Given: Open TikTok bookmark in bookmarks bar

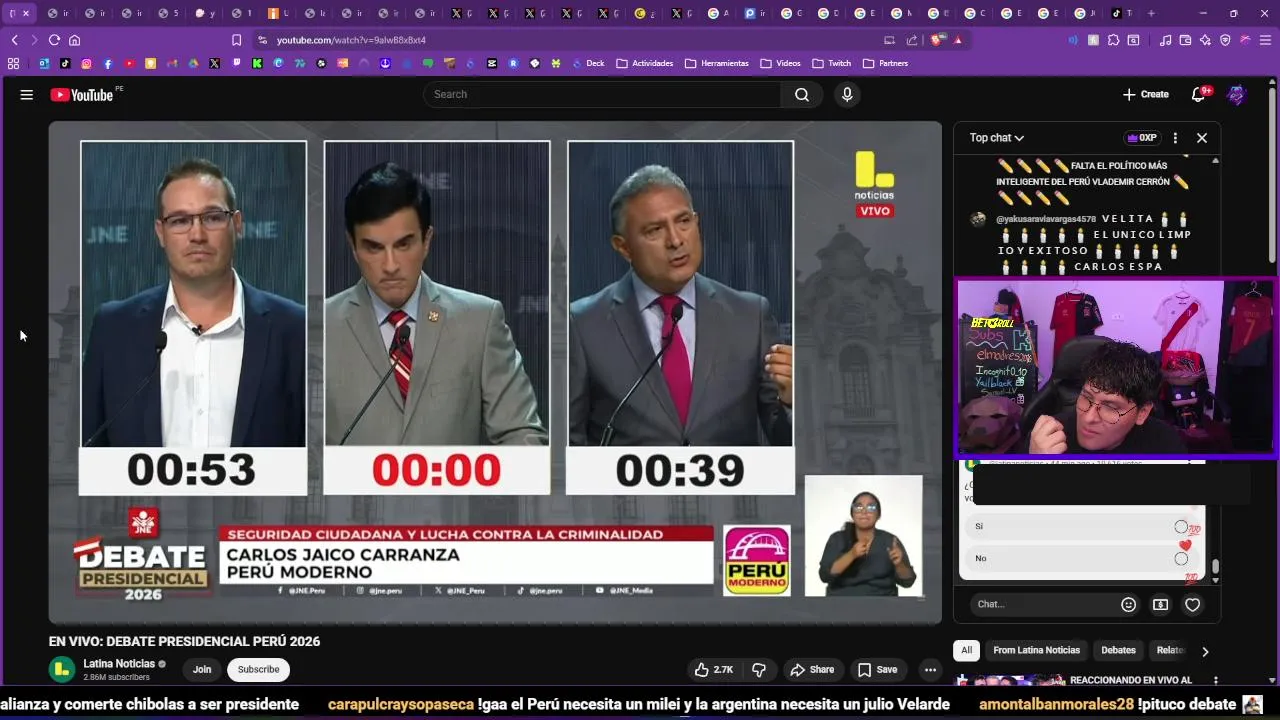Looking at the screenshot, I should [65, 63].
